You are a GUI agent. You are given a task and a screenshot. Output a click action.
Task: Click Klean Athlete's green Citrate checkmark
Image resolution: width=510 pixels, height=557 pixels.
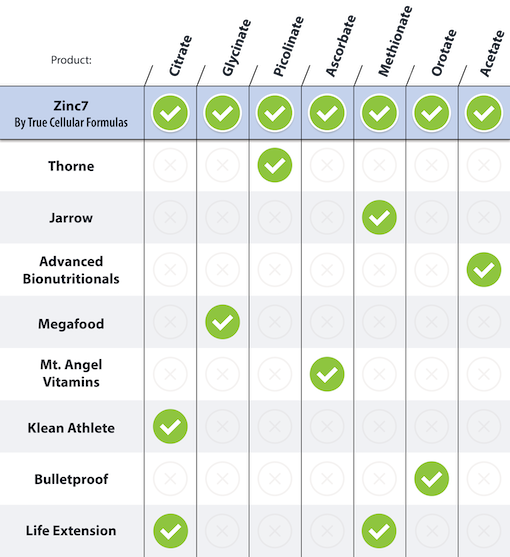(170, 426)
